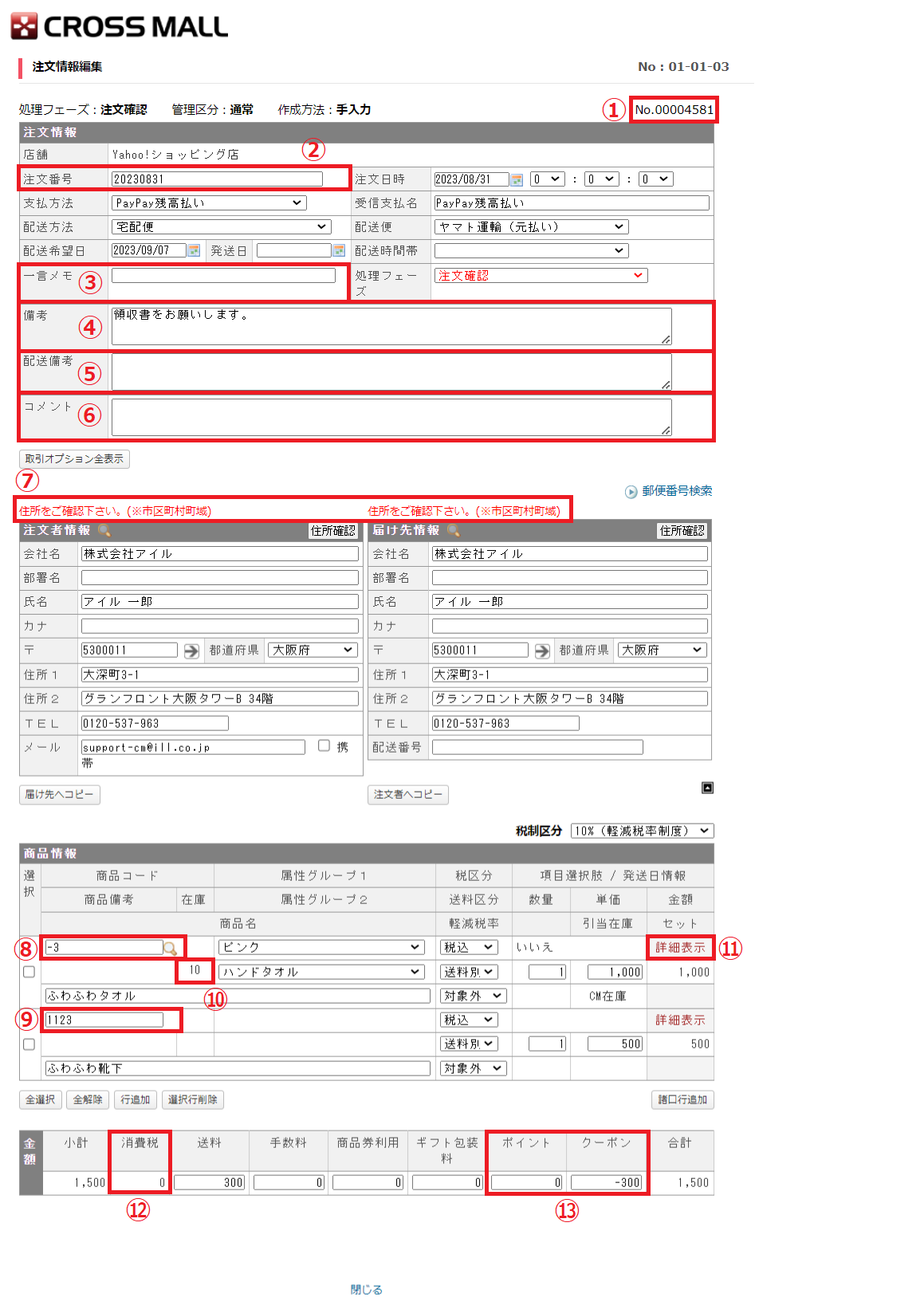Click the delivery 住所2 input field
The image size is (924, 1313).
point(570,699)
